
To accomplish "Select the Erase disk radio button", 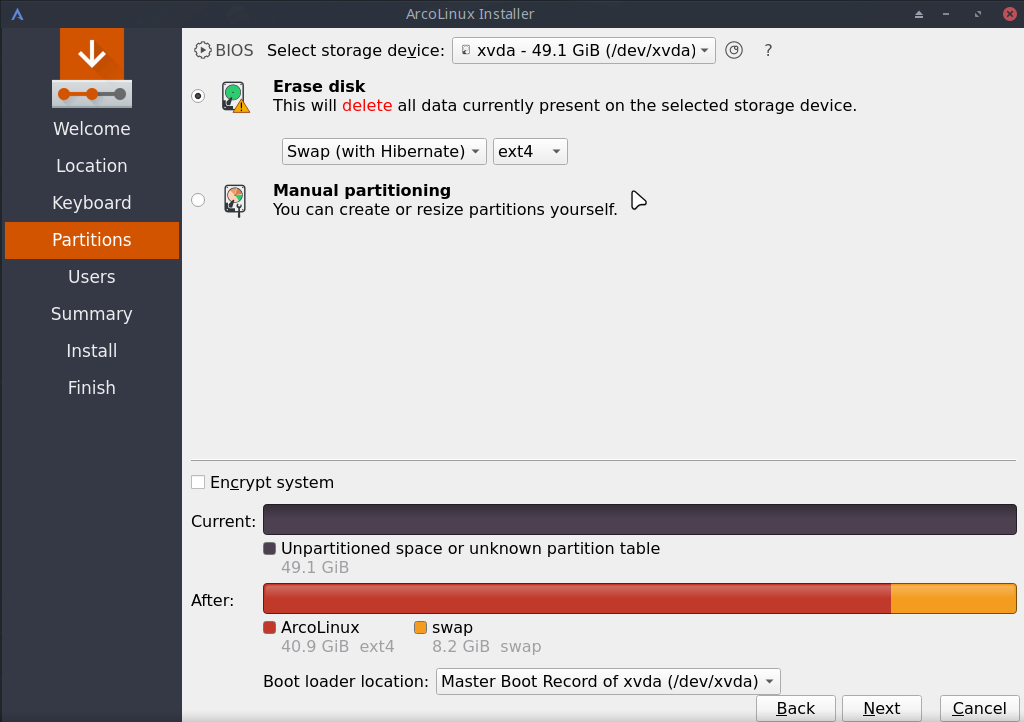I will coord(198,96).
